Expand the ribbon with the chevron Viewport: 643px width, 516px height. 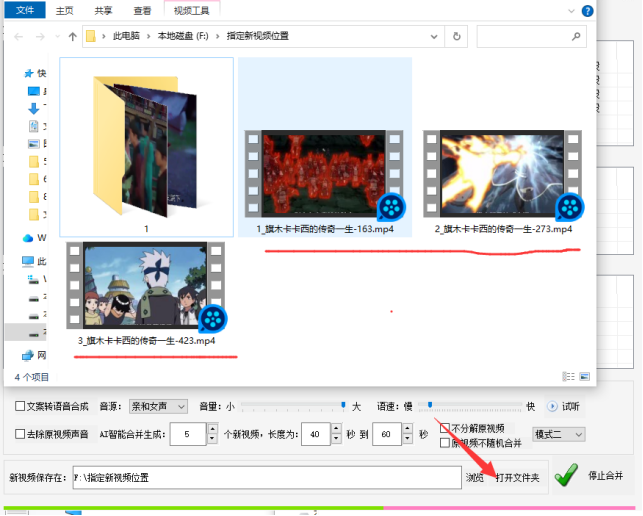pos(571,11)
